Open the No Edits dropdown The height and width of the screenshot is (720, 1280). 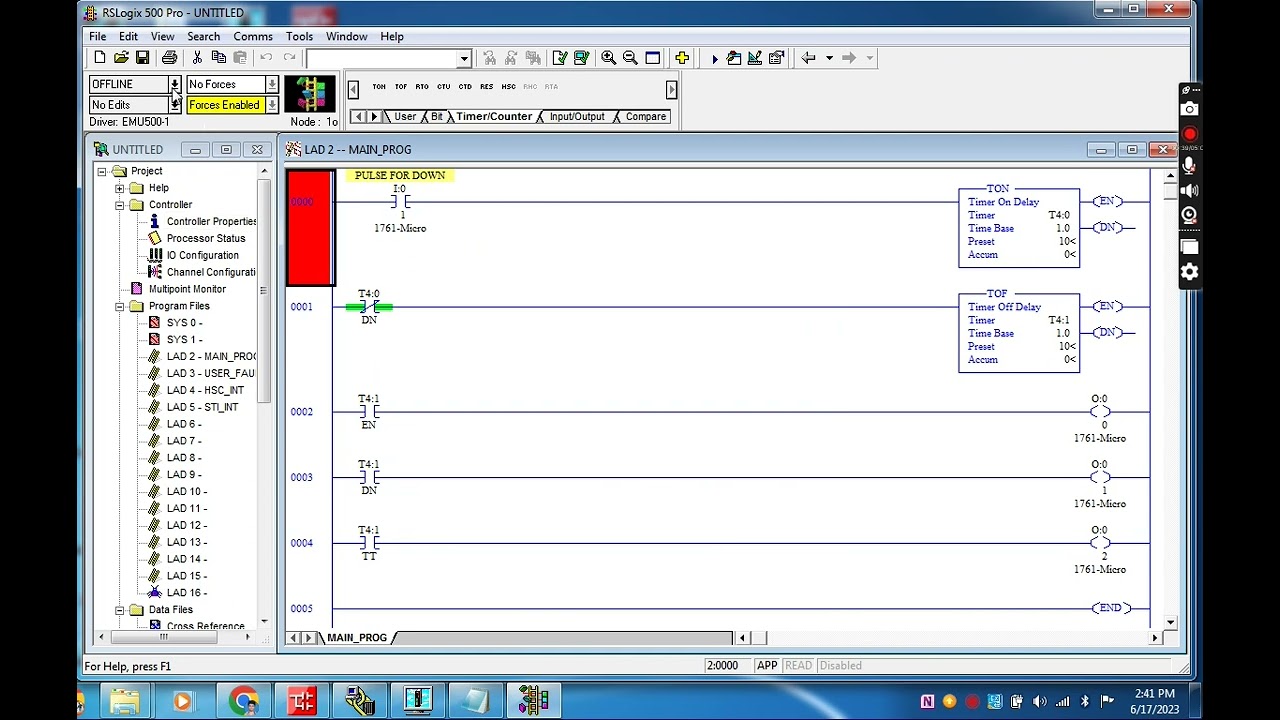(x=174, y=105)
